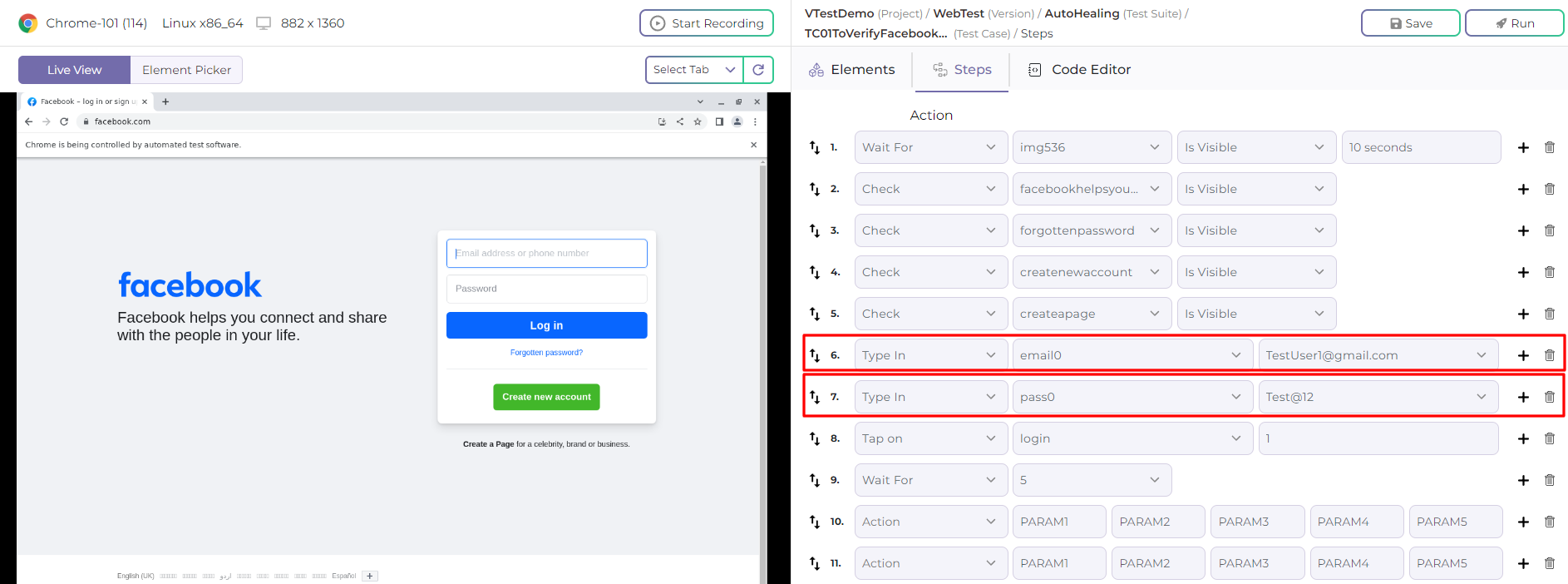Viewport: 1568px width, 584px height.
Task: Switch to Element Picker
Action: (x=186, y=70)
